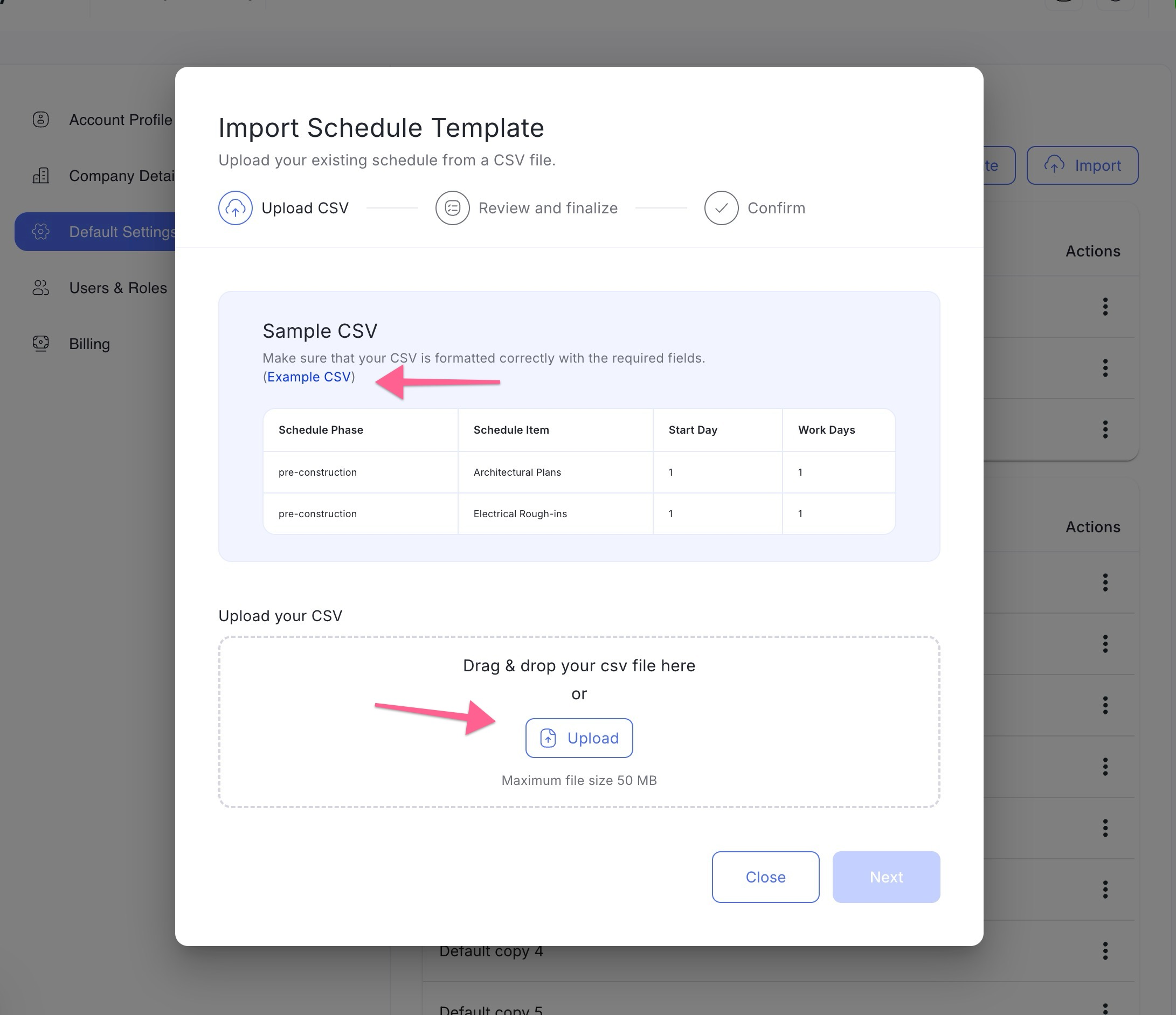This screenshot has height=1015, width=1176.
Task: Close the Import Schedule Template dialog
Action: (765, 877)
